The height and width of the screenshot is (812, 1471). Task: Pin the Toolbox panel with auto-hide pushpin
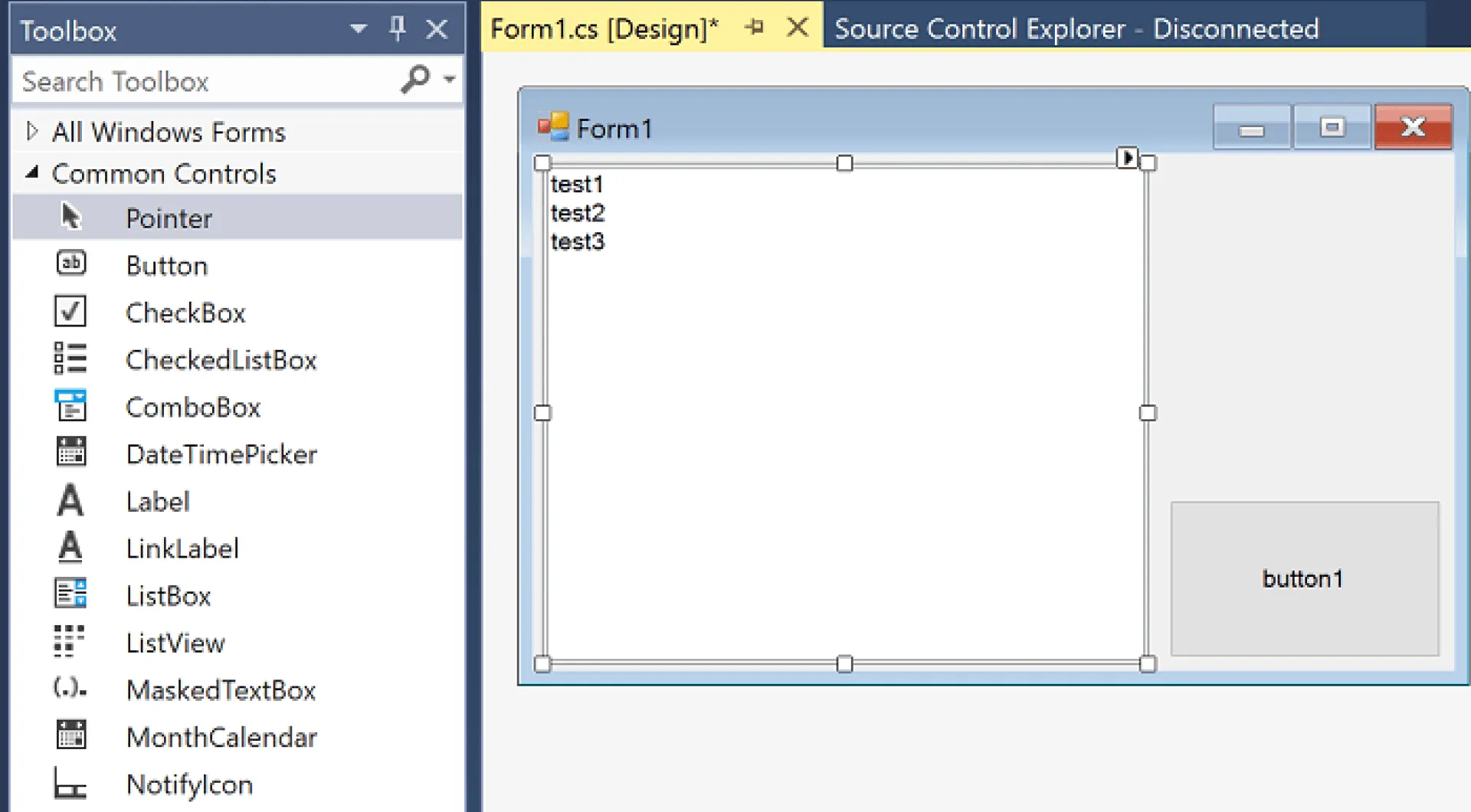click(397, 29)
